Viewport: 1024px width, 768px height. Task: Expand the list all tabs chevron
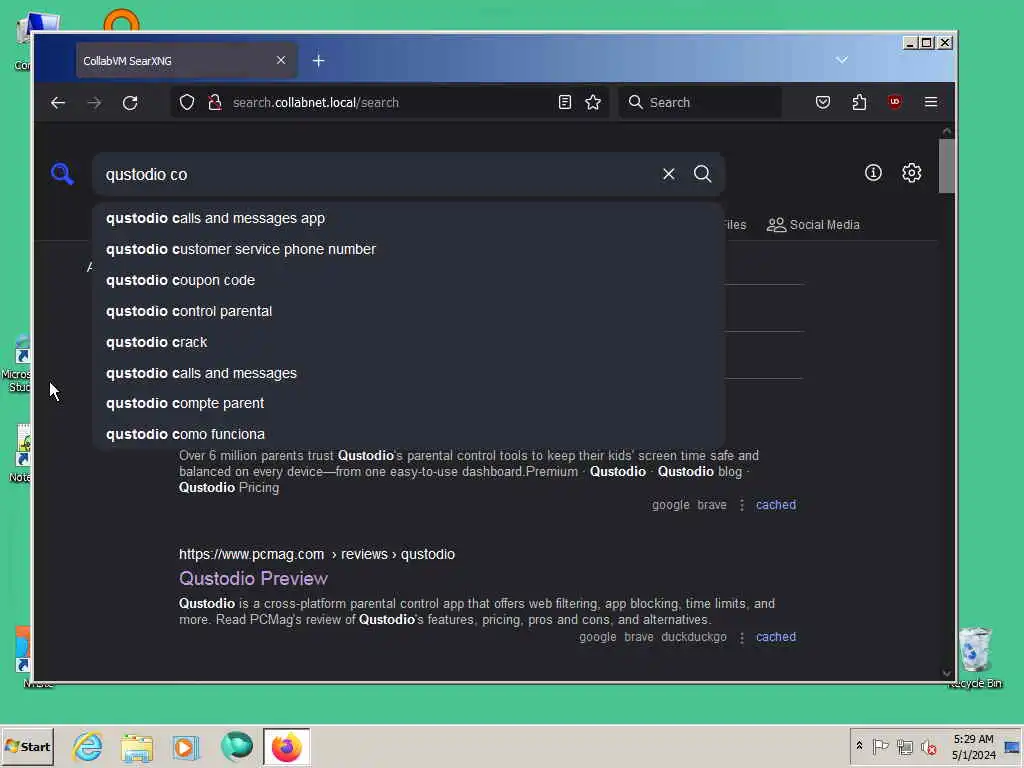click(842, 60)
